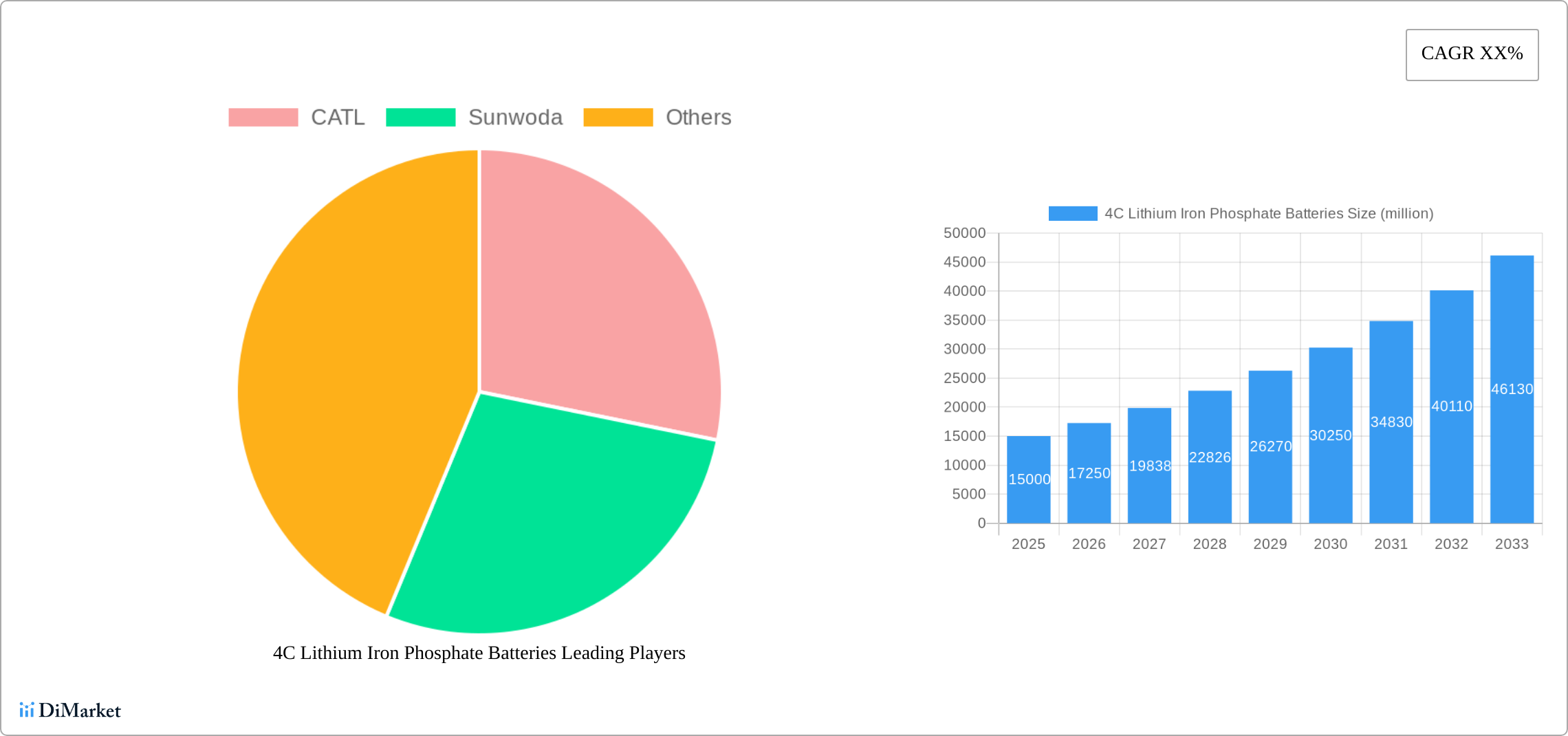Click the 2025 bar labeled 15000
Viewport: 1568px width, 736px height.
(x=1028, y=479)
